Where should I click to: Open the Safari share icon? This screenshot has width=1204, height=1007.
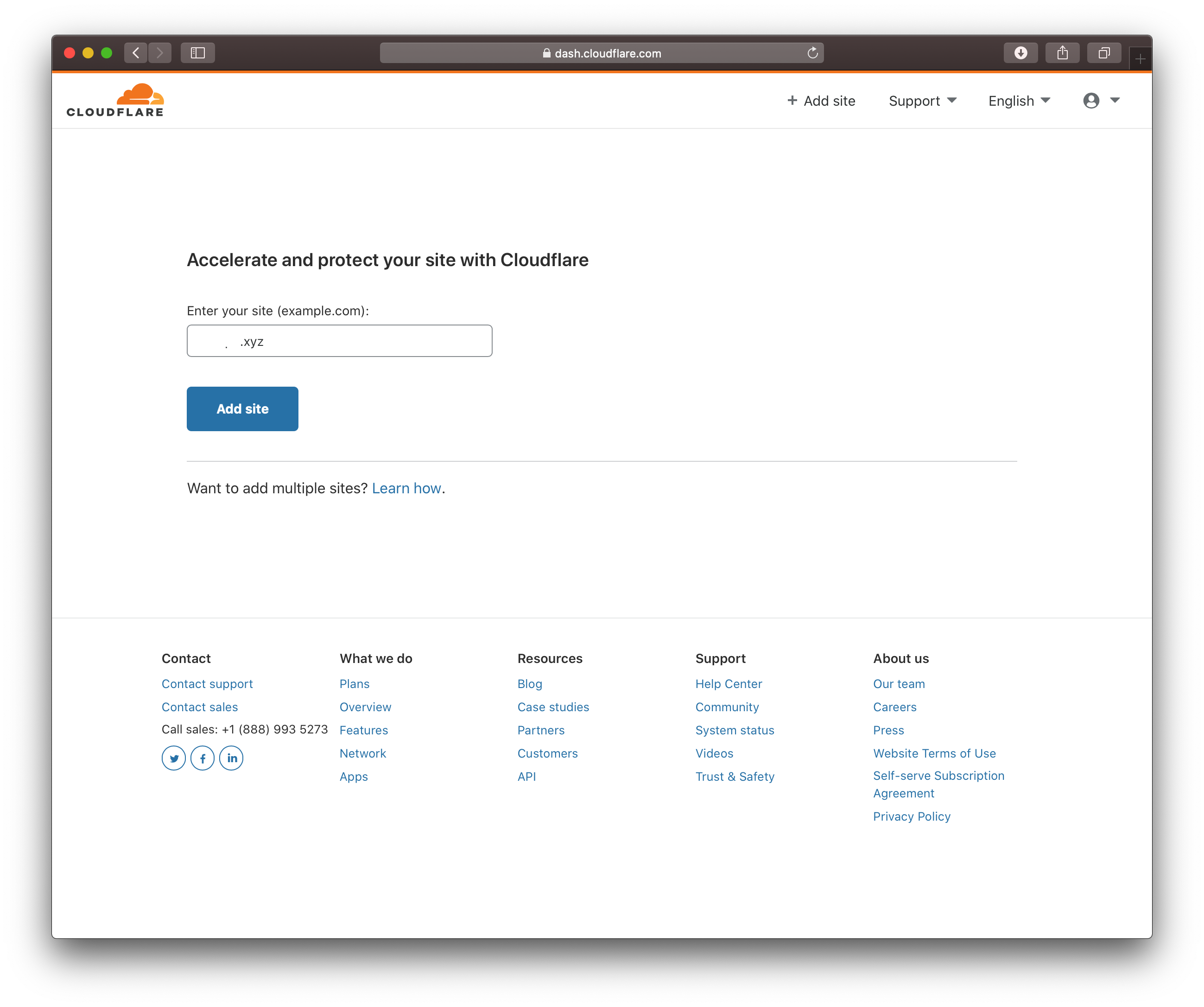click(1062, 53)
